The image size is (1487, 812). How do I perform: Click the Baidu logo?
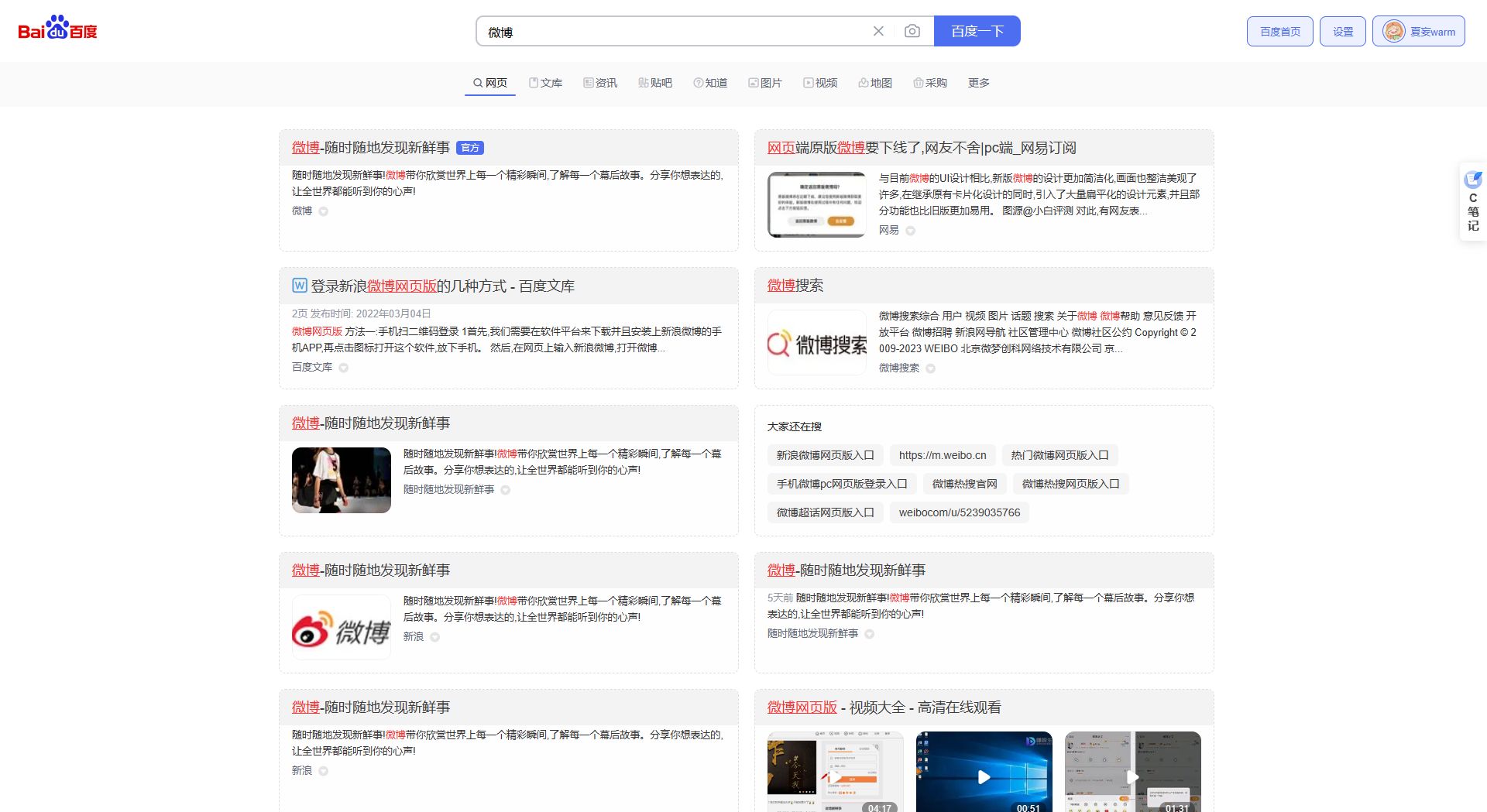click(57, 29)
